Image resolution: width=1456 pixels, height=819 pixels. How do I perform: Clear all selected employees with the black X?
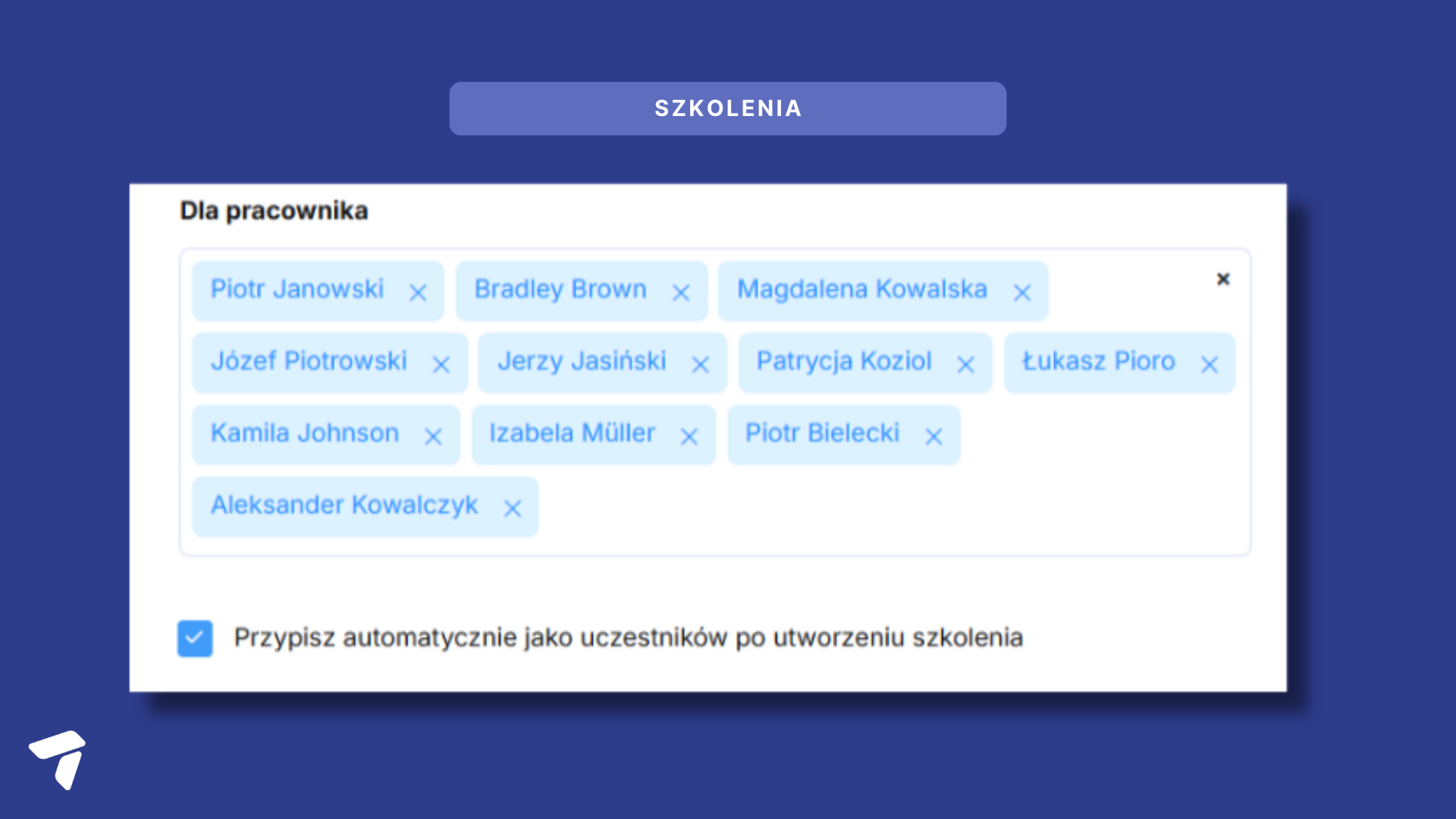(x=1223, y=279)
